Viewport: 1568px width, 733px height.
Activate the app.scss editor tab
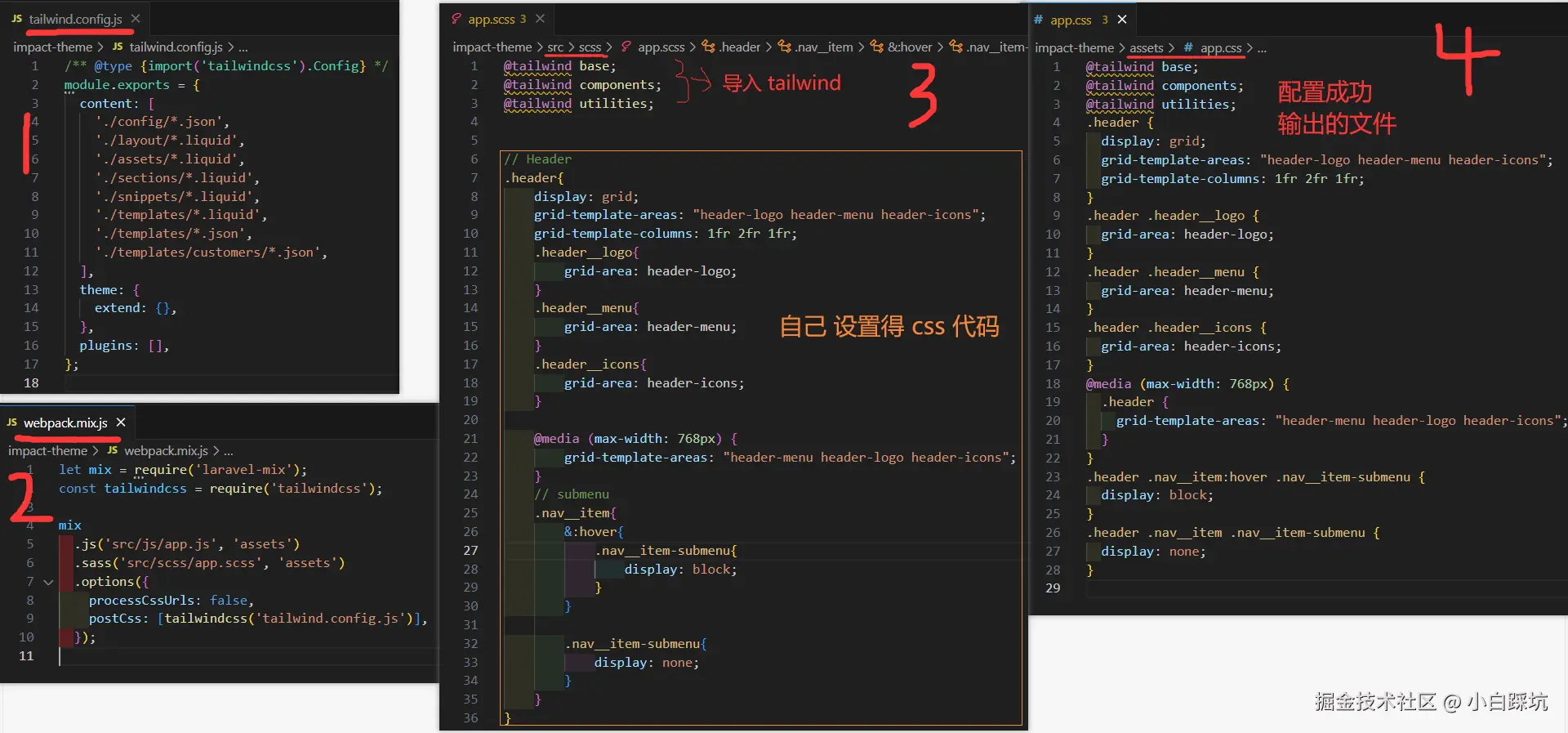coord(496,19)
